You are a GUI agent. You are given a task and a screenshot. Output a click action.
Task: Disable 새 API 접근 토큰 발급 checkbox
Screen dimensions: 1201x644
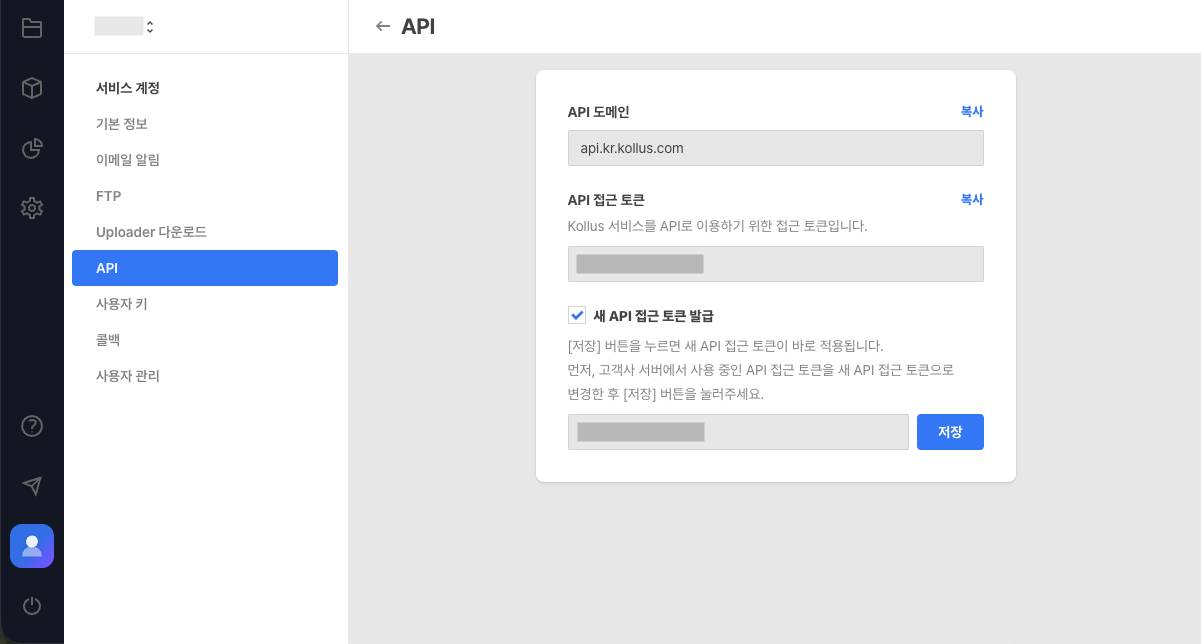click(x=577, y=314)
